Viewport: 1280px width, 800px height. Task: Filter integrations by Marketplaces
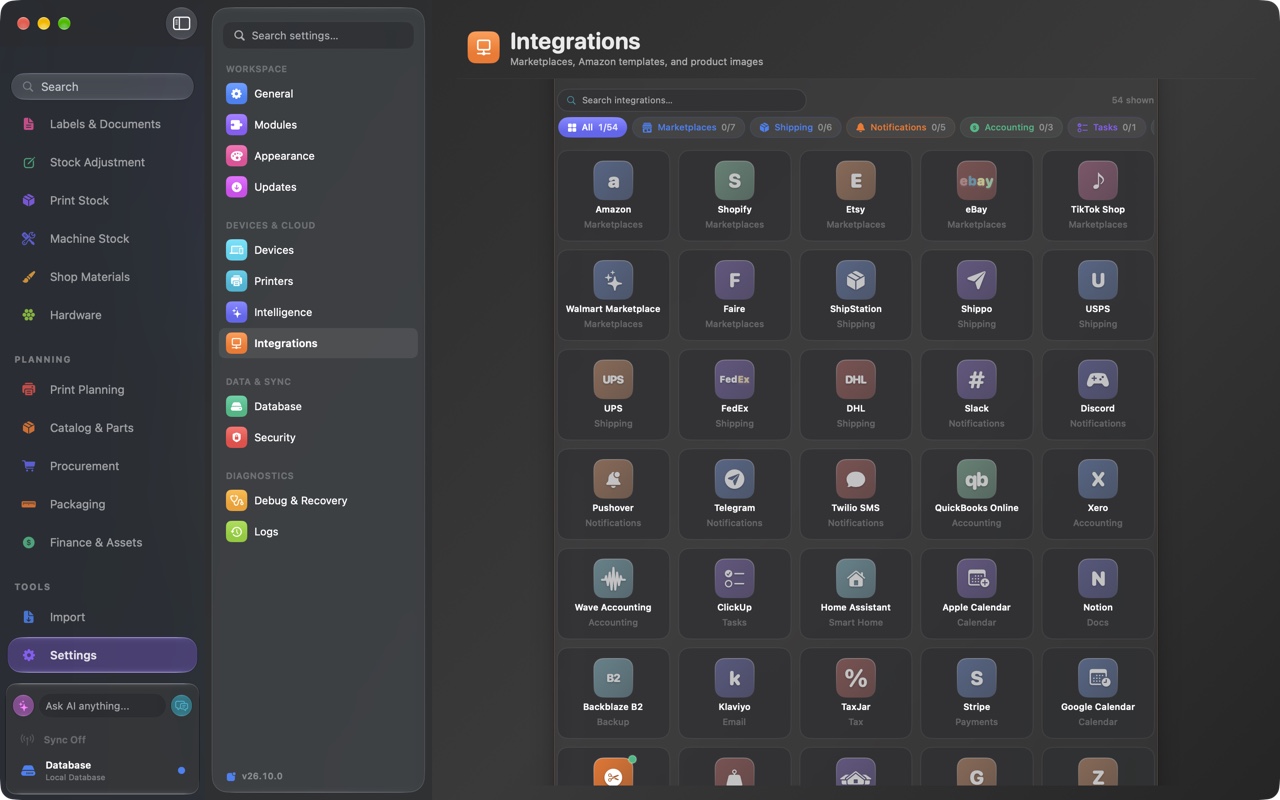[688, 127]
